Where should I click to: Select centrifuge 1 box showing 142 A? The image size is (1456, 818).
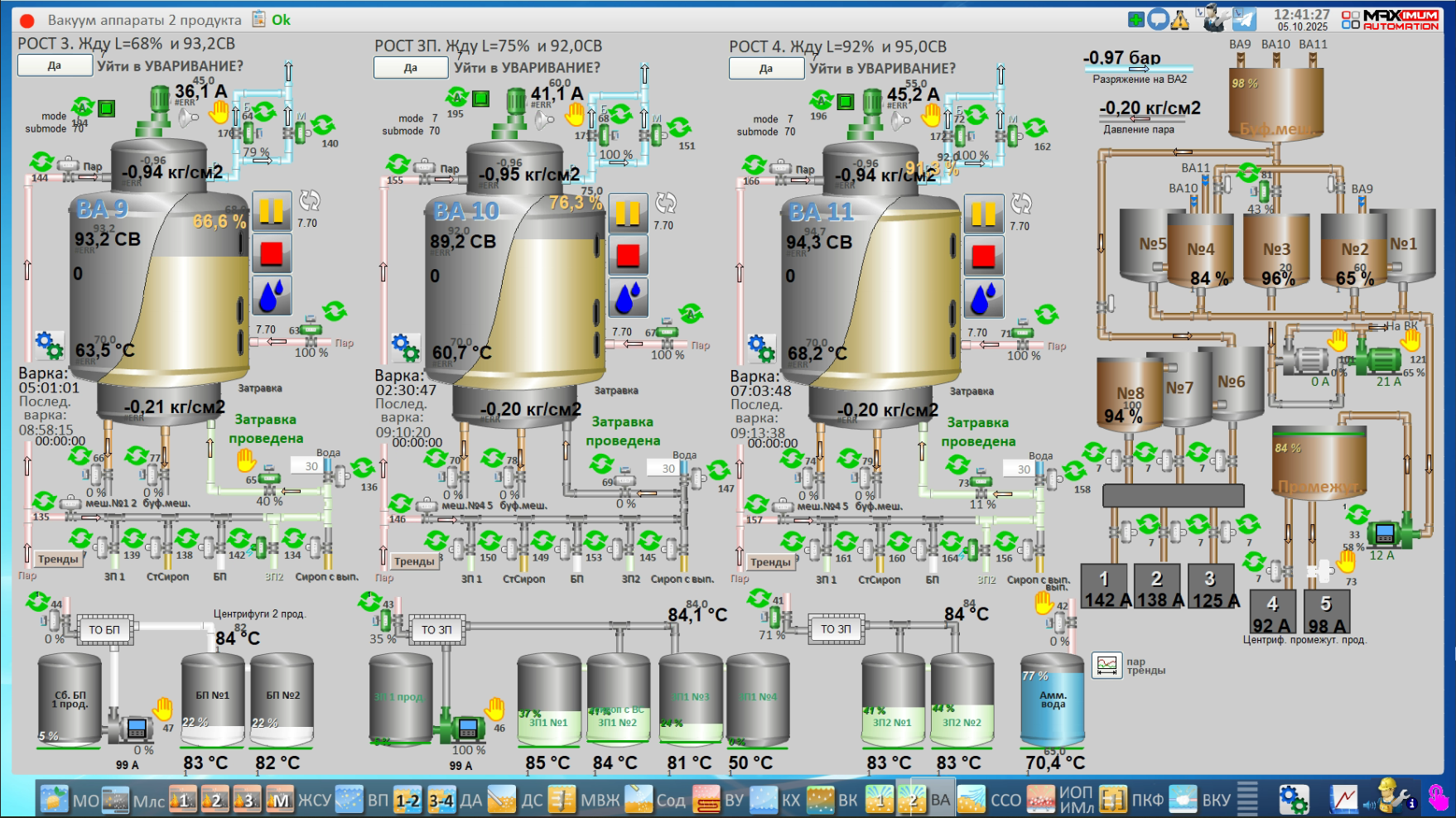(1104, 587)
